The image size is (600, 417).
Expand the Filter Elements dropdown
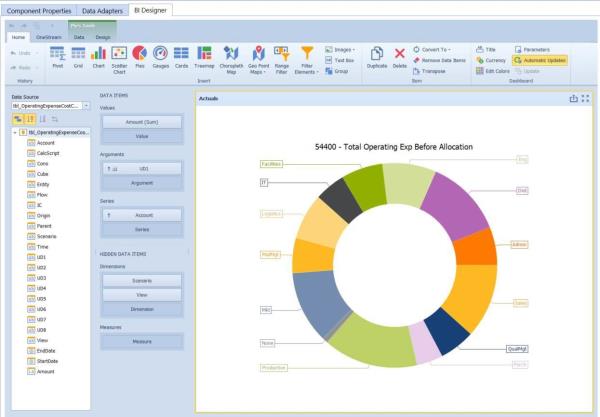point(307,58)
